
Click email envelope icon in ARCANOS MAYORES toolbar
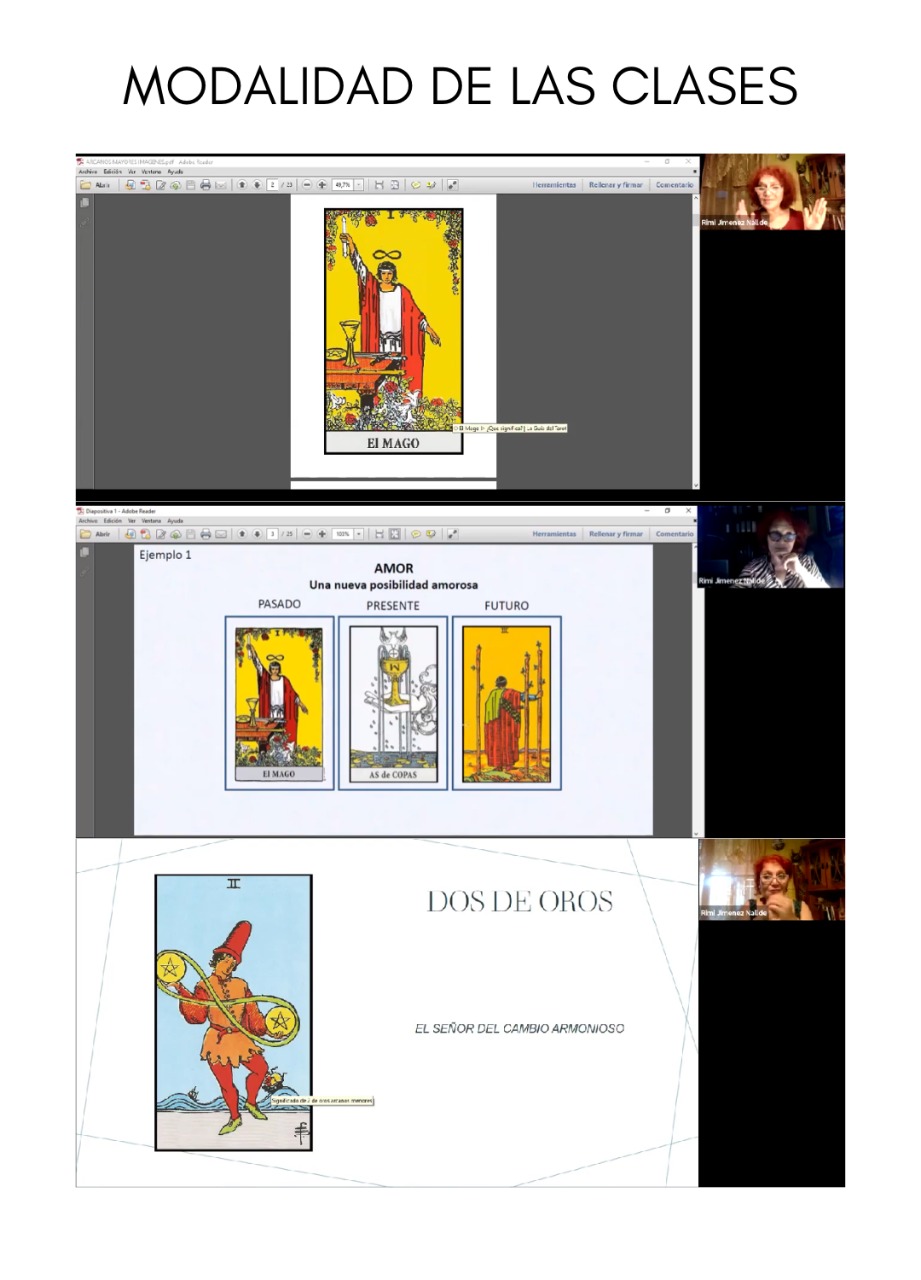click(221, 185)
